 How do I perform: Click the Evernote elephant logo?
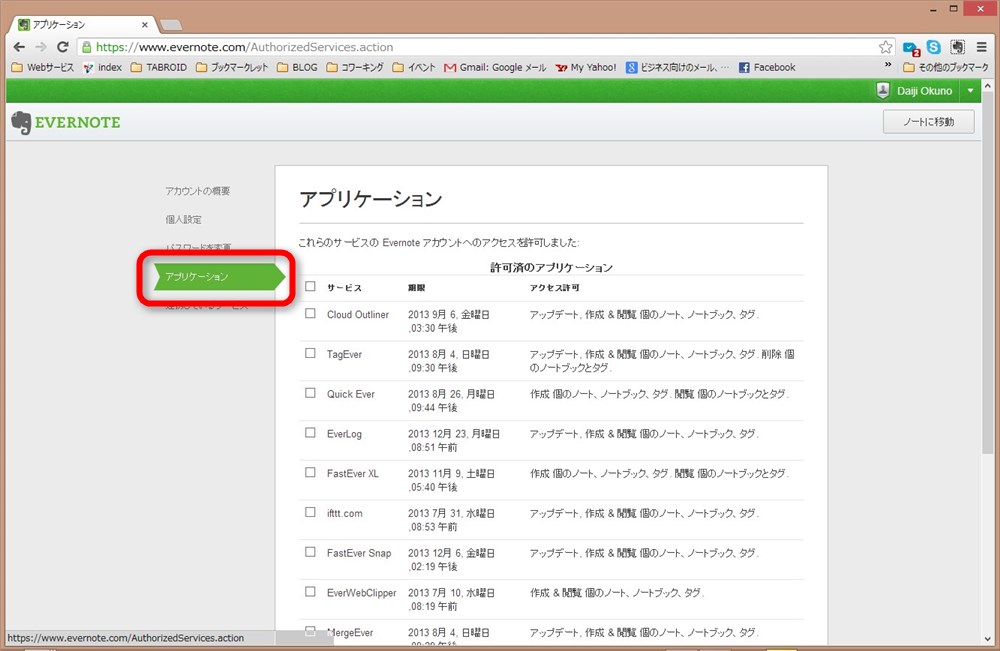(21, 122)
